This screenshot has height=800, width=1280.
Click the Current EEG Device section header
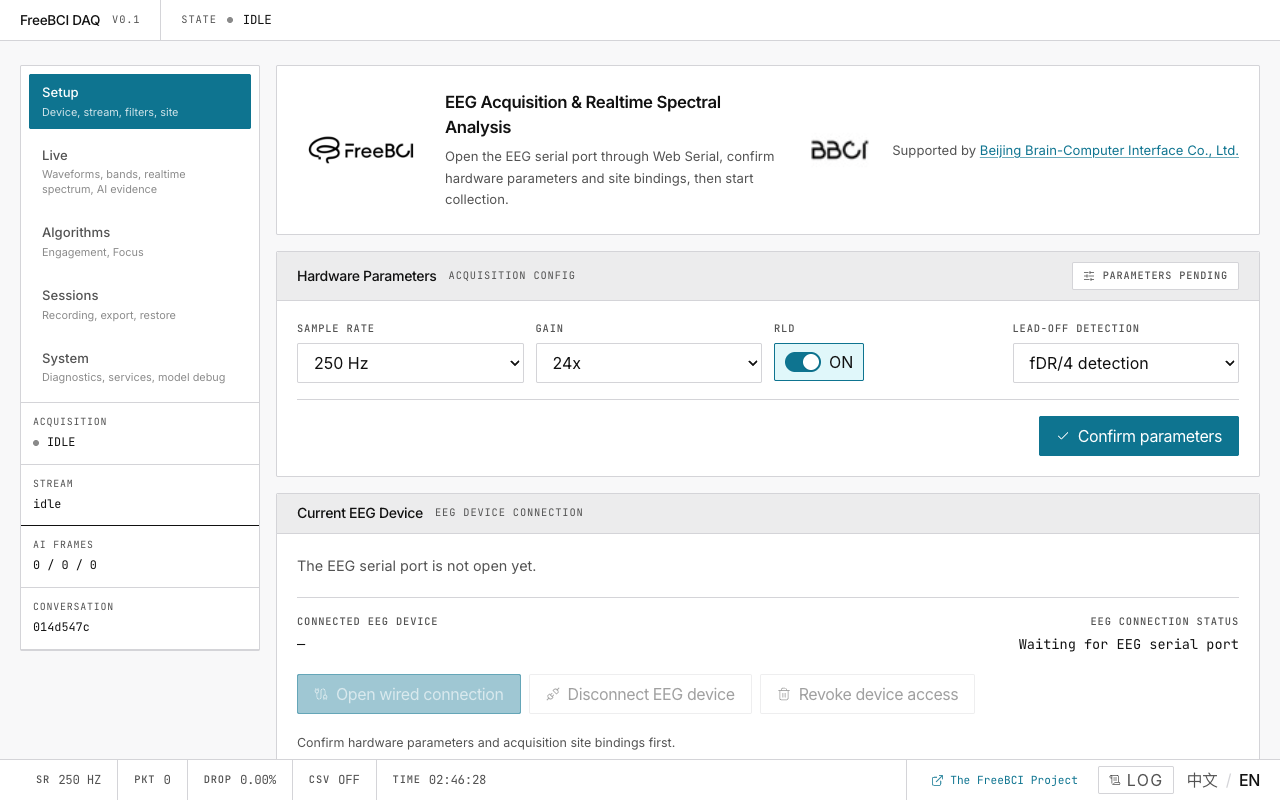767,513
